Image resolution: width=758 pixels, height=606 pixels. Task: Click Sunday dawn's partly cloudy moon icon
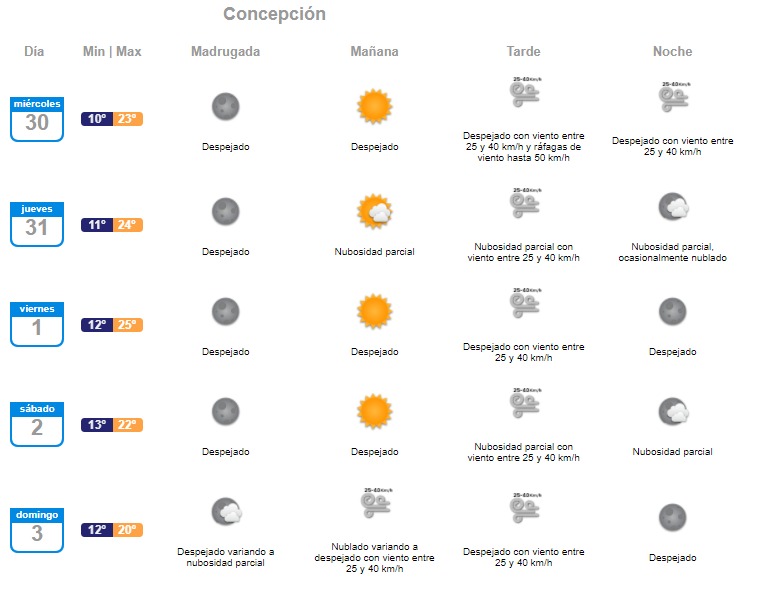click(x=226, y=512)
